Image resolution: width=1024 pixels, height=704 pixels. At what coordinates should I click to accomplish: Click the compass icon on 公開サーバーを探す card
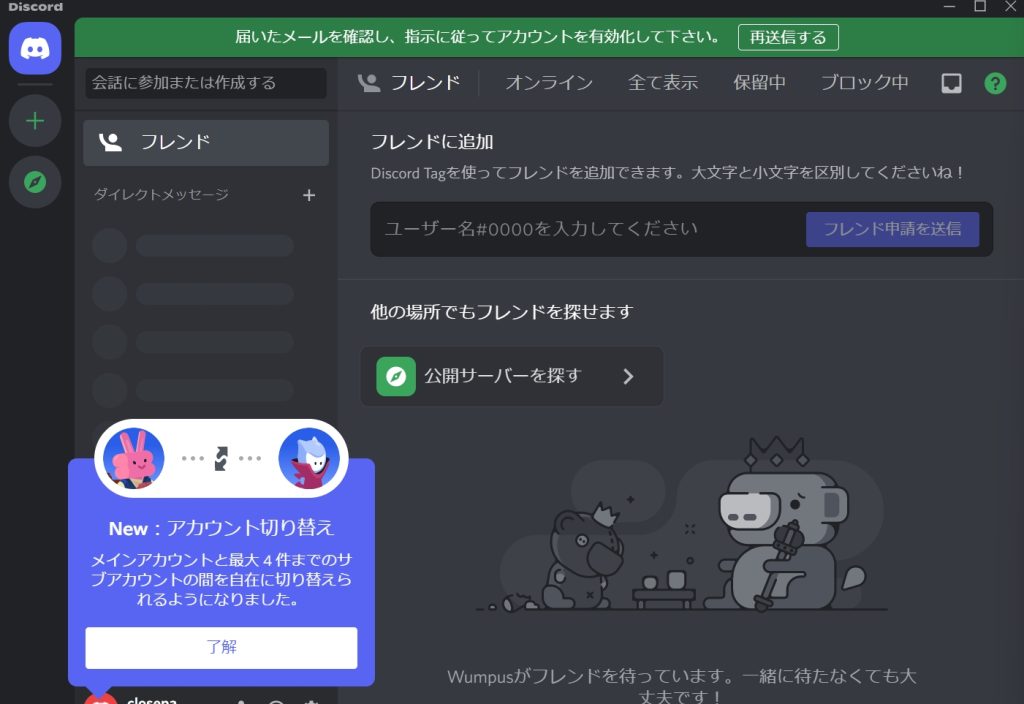396,376
